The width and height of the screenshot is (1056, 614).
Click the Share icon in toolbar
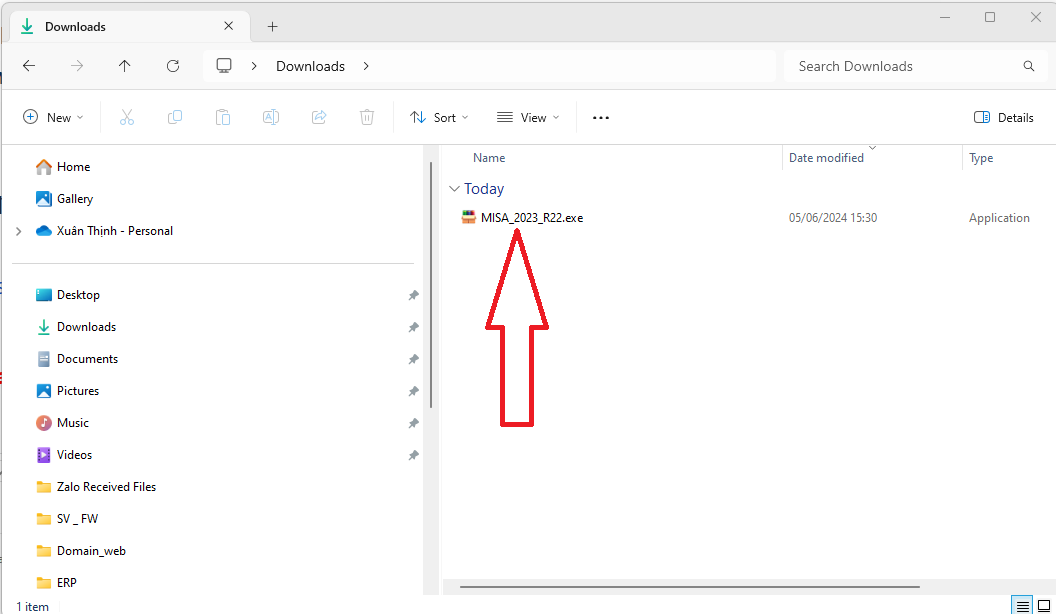319,117
